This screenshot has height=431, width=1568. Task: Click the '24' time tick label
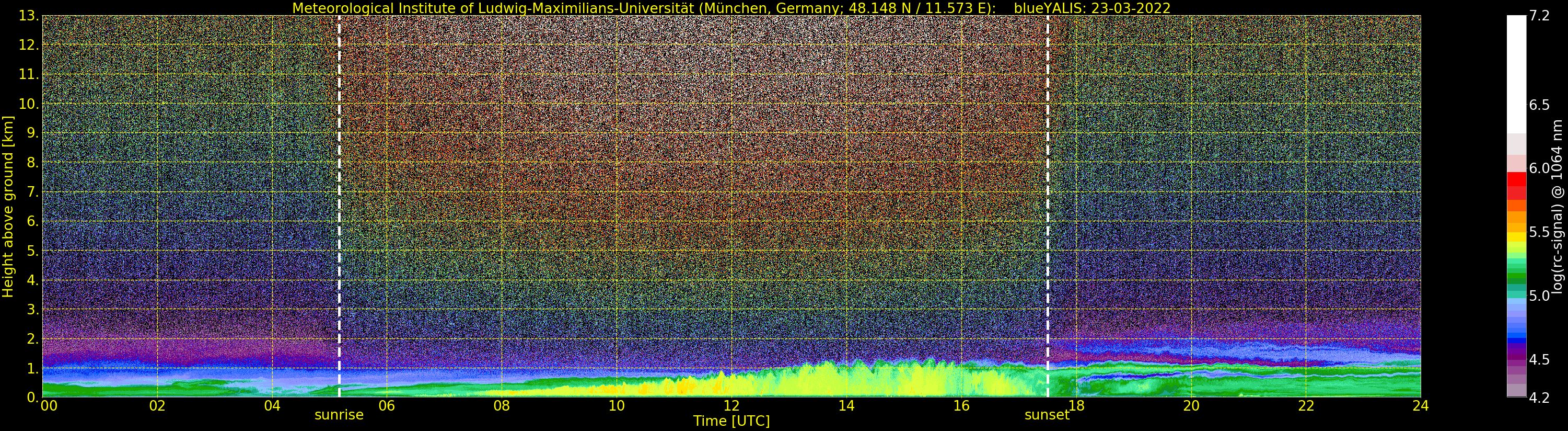pyautogui.click(x=1421, y=406)
